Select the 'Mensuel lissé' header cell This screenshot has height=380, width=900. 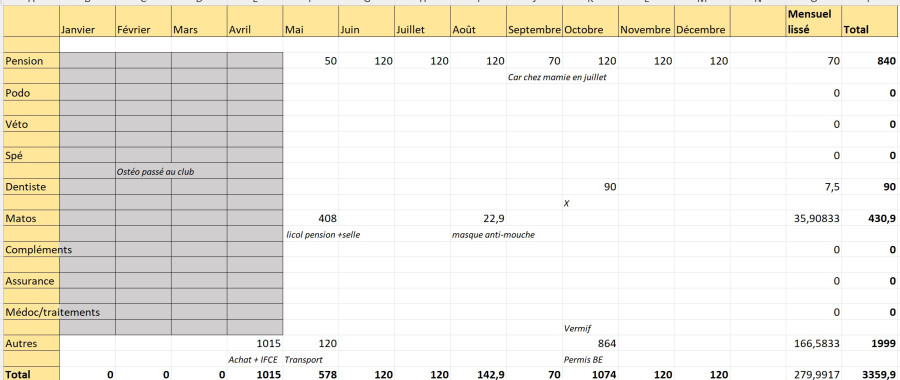pos(813,22)
